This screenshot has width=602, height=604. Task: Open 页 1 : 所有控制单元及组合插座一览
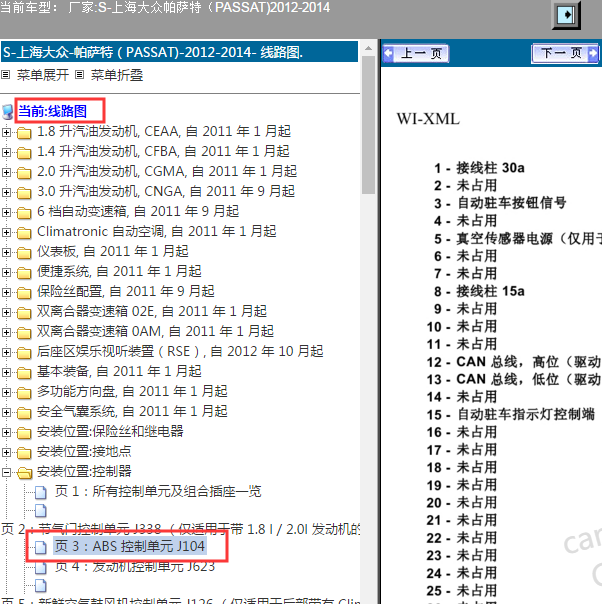[158, 492]
